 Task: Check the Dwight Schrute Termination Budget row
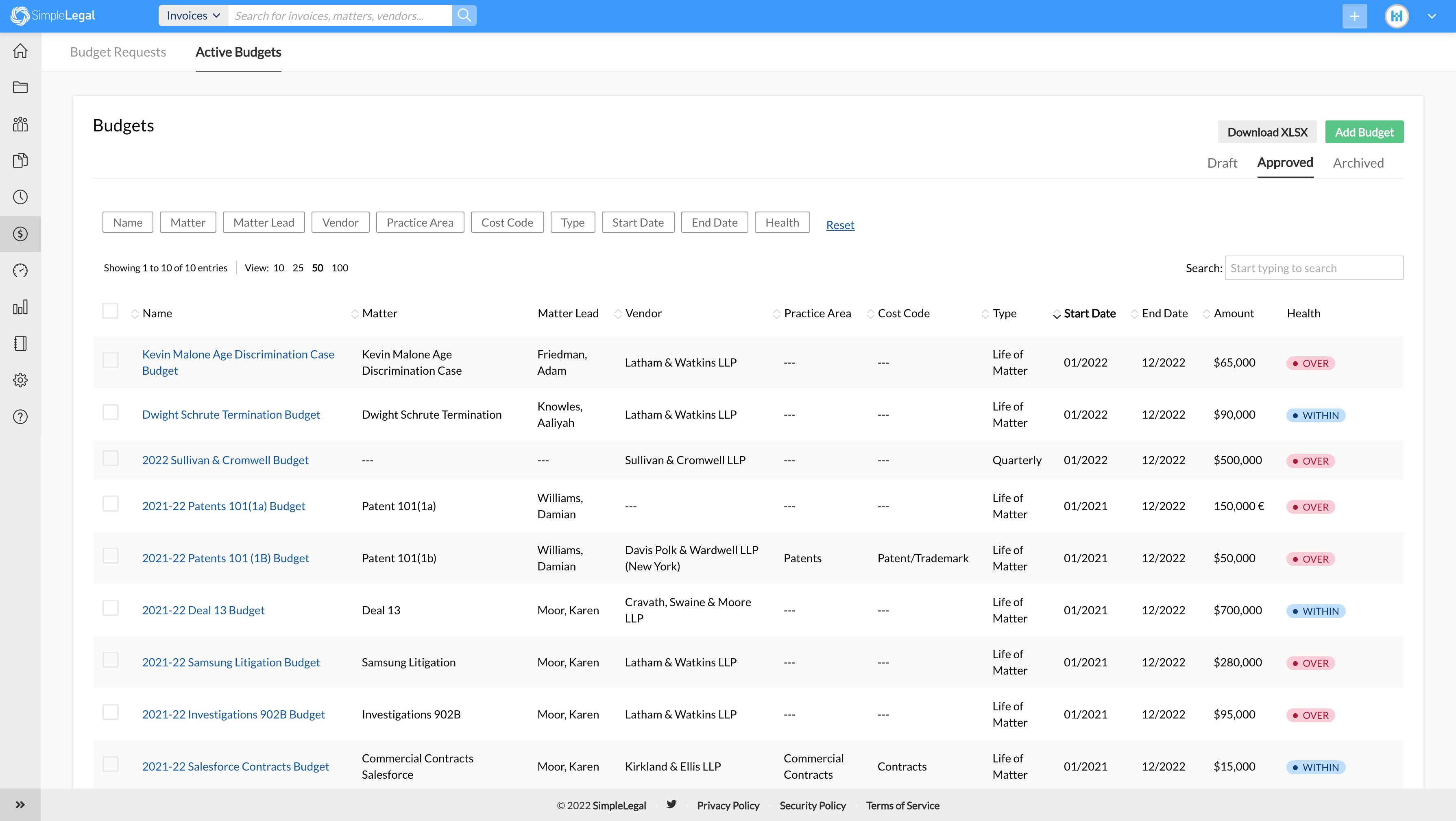(x=110, y=412)
